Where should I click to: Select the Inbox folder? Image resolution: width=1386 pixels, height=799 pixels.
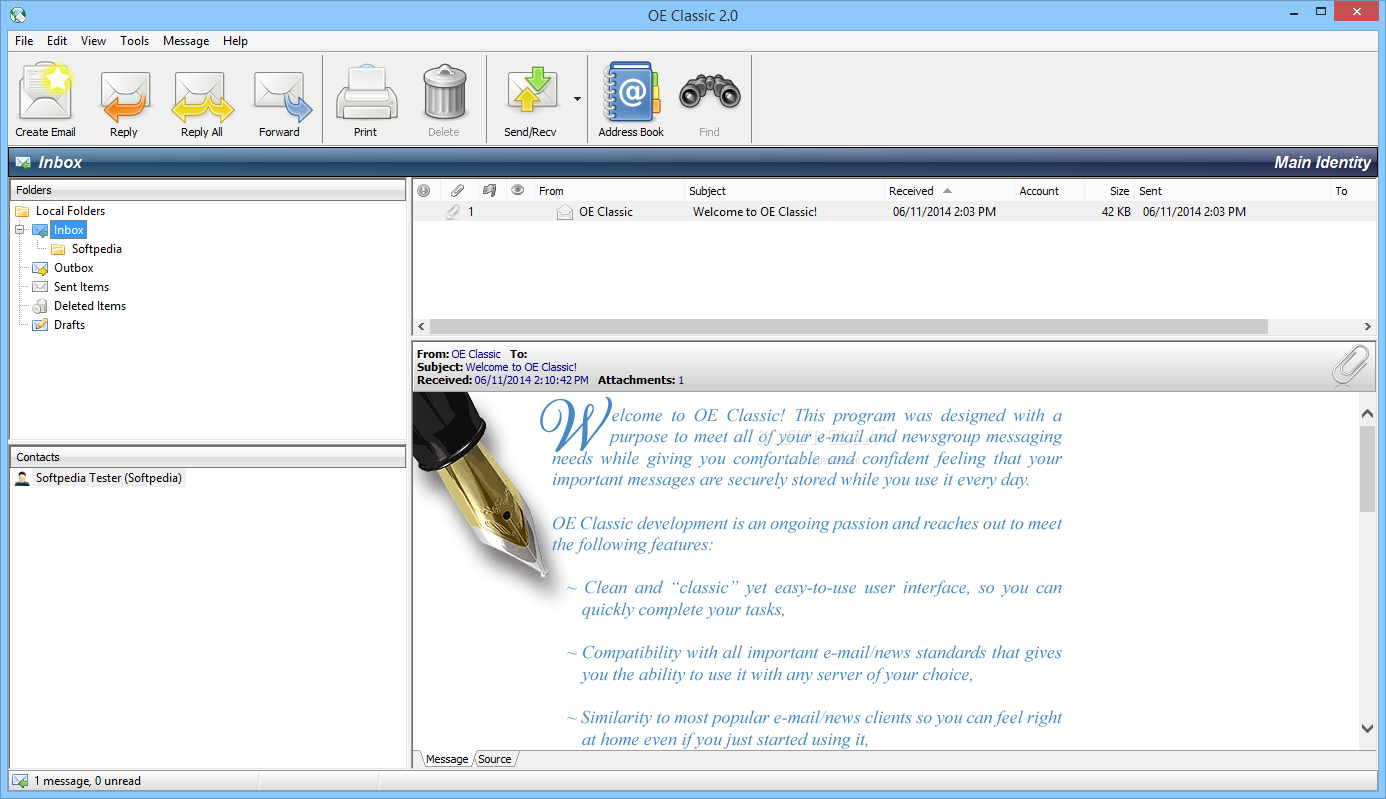tap(69, 230)
